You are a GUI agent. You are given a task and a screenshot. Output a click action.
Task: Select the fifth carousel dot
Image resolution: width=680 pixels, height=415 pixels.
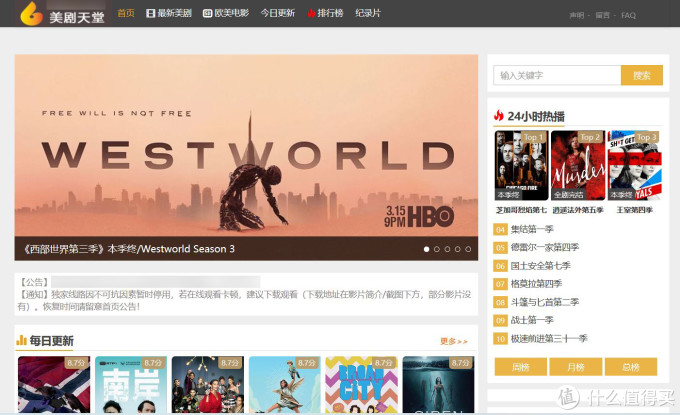tap(468, 249)
